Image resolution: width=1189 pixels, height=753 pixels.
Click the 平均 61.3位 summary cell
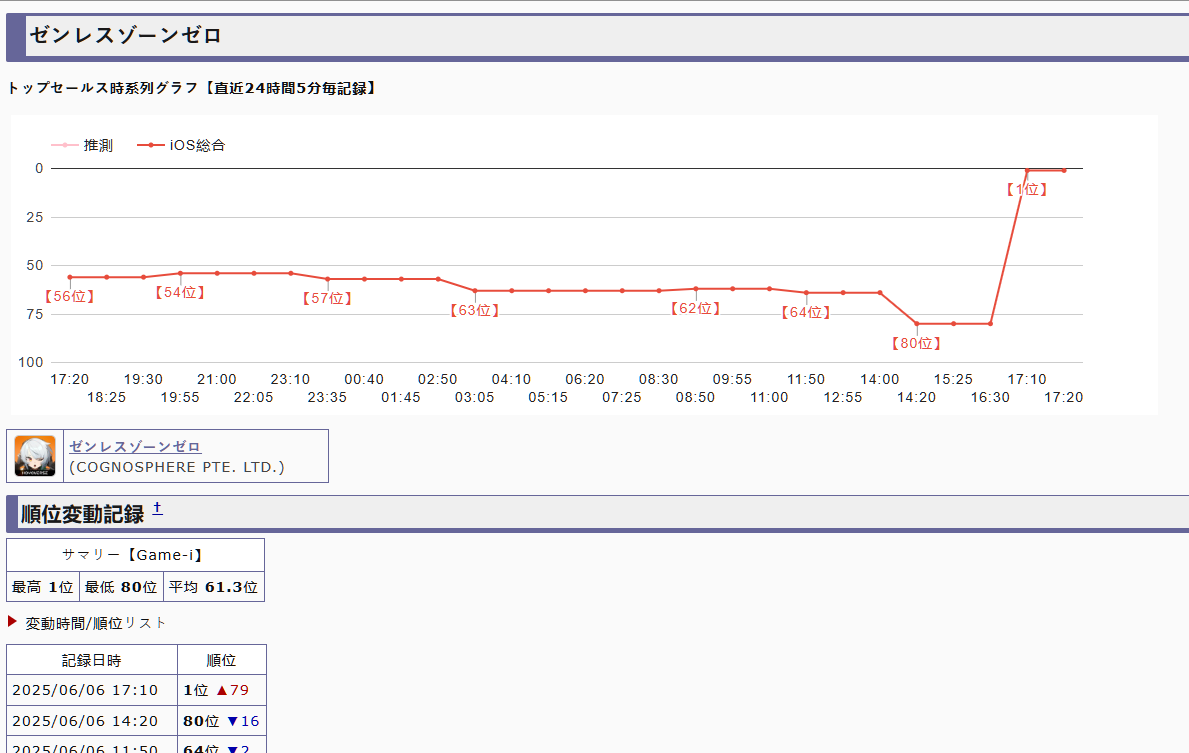(214, 587)
